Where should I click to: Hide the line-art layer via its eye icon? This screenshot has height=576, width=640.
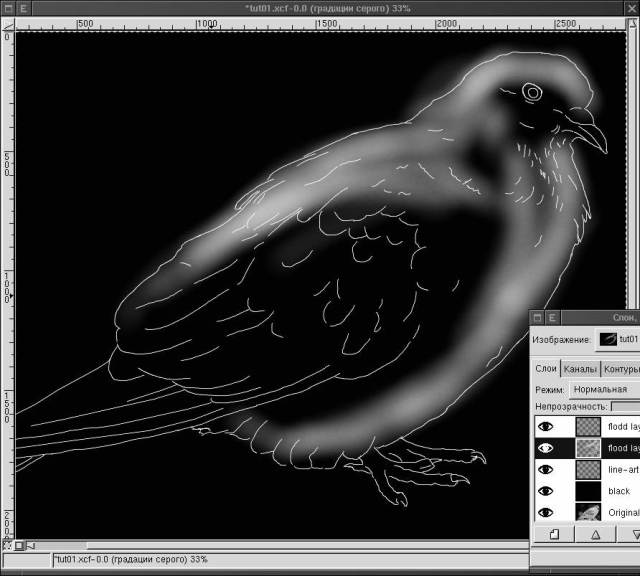pyautogui.click(x=545, y=469)
